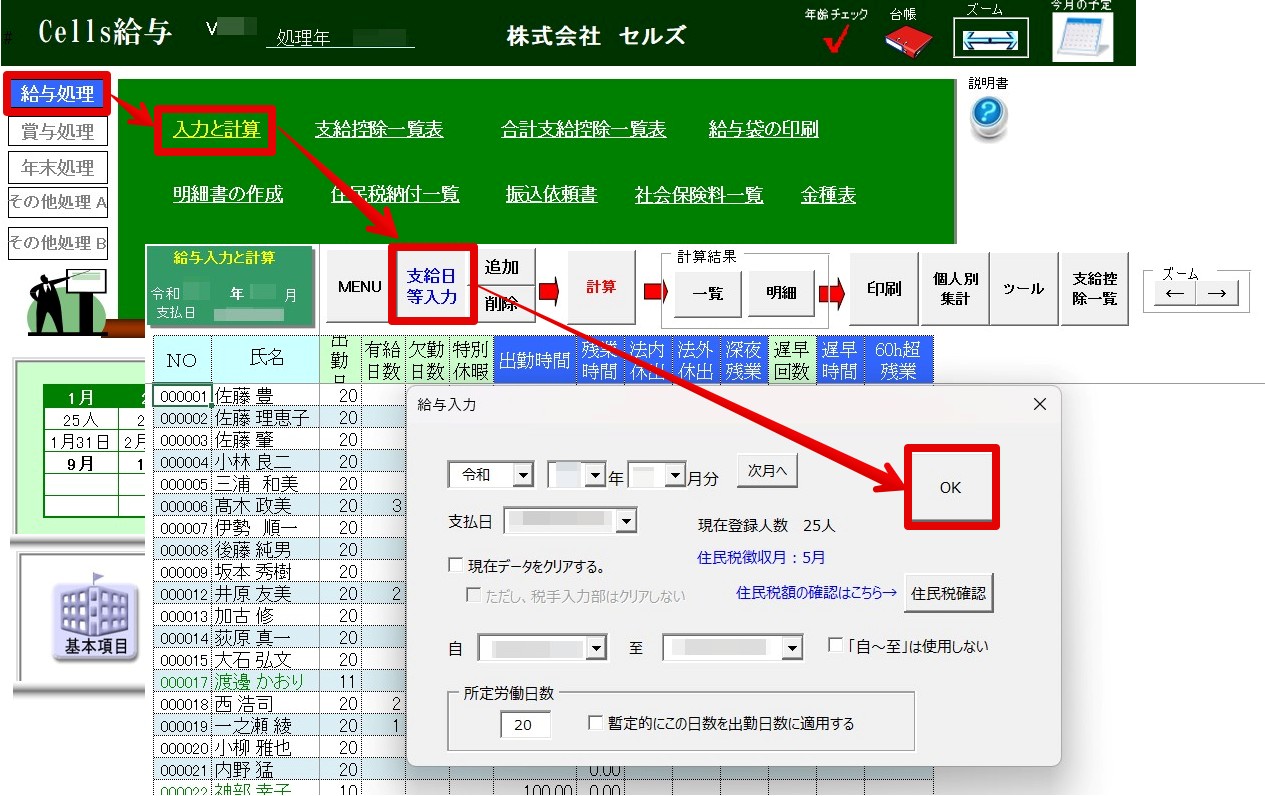Expand the 自 start date dropdown
This screenshot has height=796, width=1265.
click(x=596, y=648)
